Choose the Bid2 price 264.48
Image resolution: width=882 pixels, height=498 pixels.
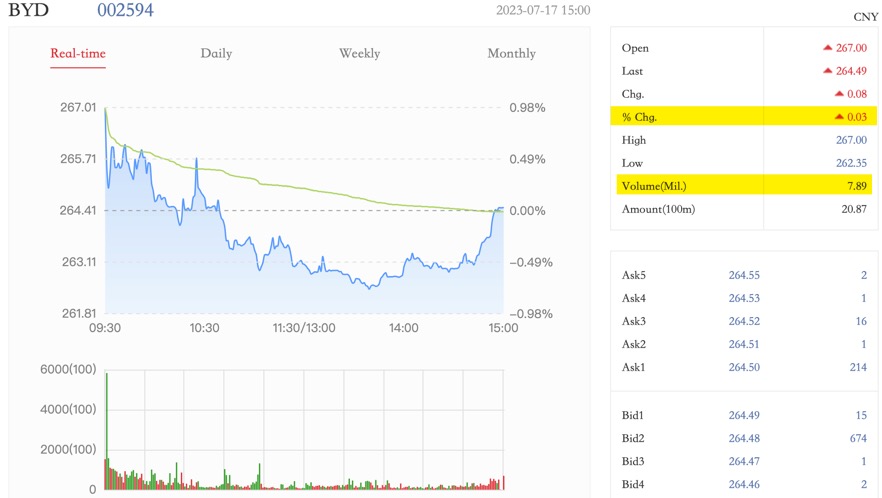coord(744,438)
